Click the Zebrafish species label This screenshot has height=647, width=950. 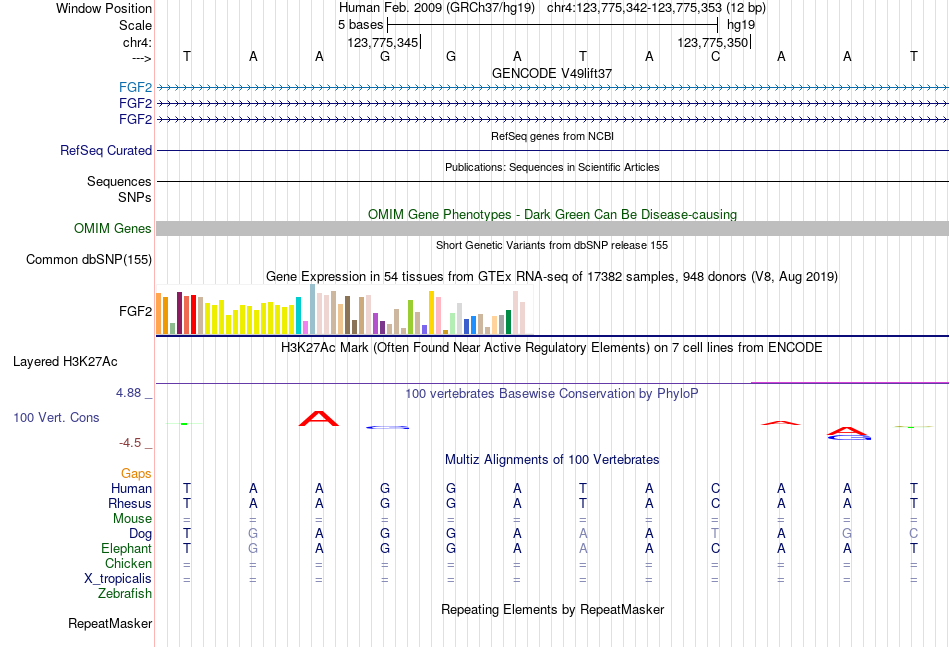pyautogui.click(x=125, y=594)
